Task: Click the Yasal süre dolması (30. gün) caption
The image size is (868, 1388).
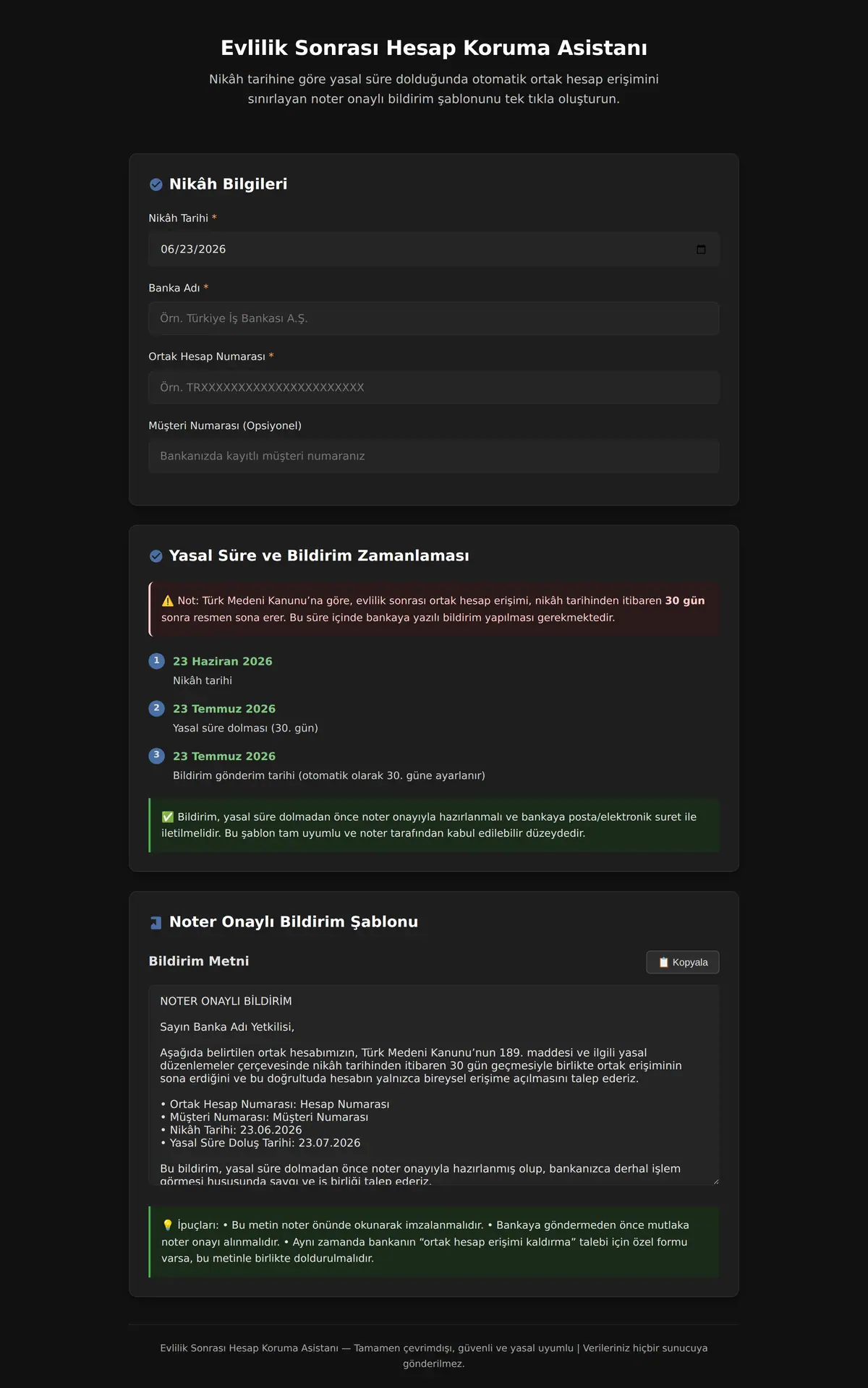Action: (245, 728)
